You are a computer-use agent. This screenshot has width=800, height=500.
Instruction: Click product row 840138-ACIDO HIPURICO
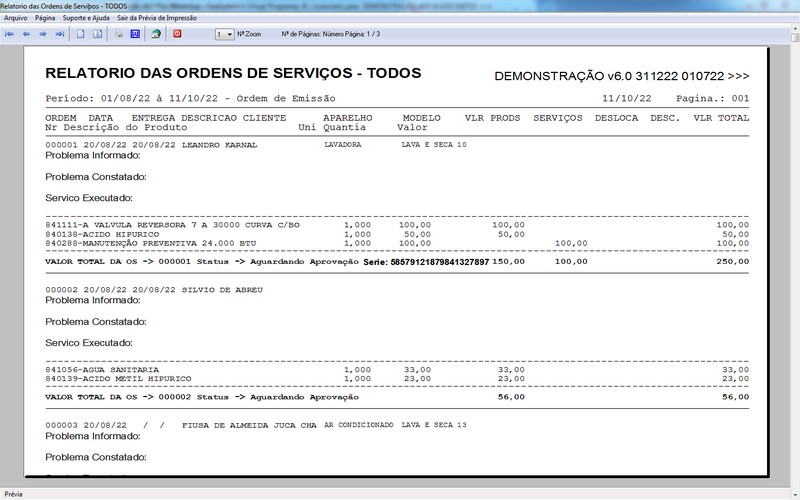click(x=397, y=235)
